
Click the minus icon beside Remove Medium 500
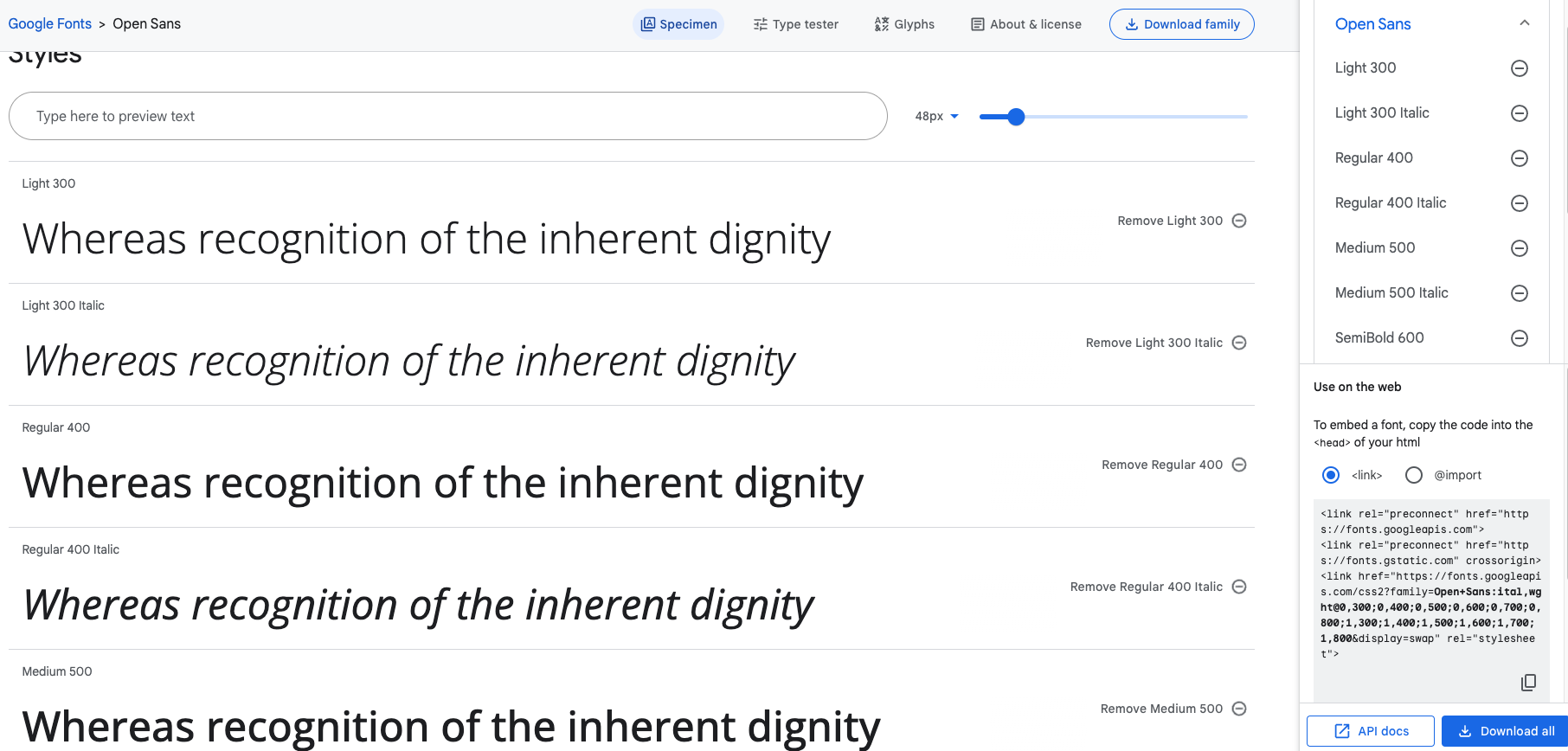tap(1239, 709)
